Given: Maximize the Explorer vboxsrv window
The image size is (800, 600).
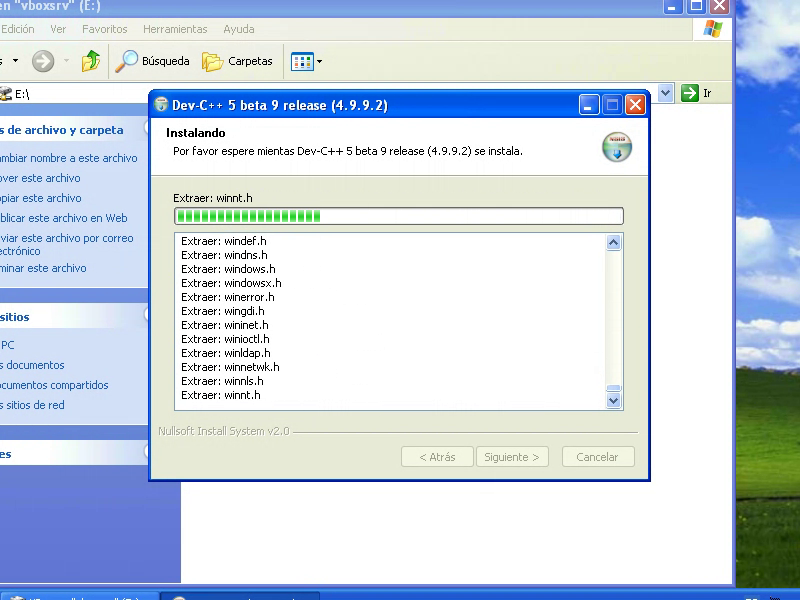Looking at the screenshot, I should tap(696, 6).
